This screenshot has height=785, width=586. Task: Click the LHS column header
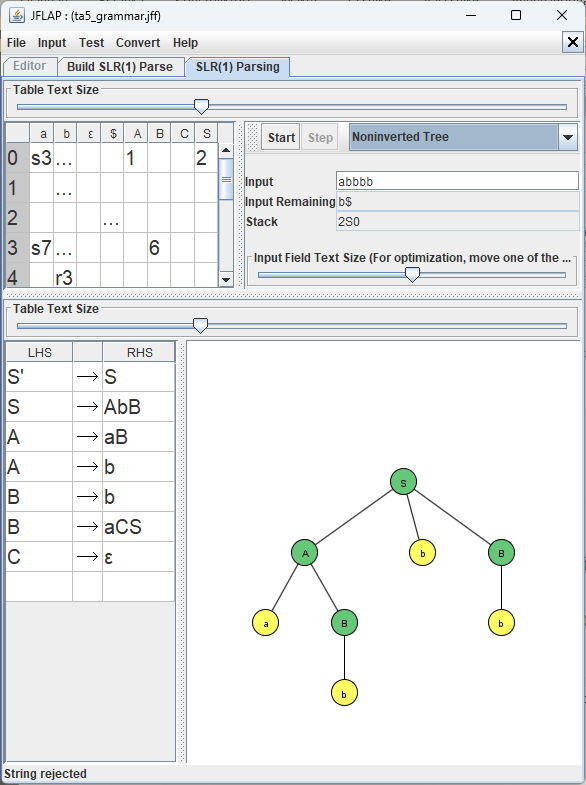(40, 352)
